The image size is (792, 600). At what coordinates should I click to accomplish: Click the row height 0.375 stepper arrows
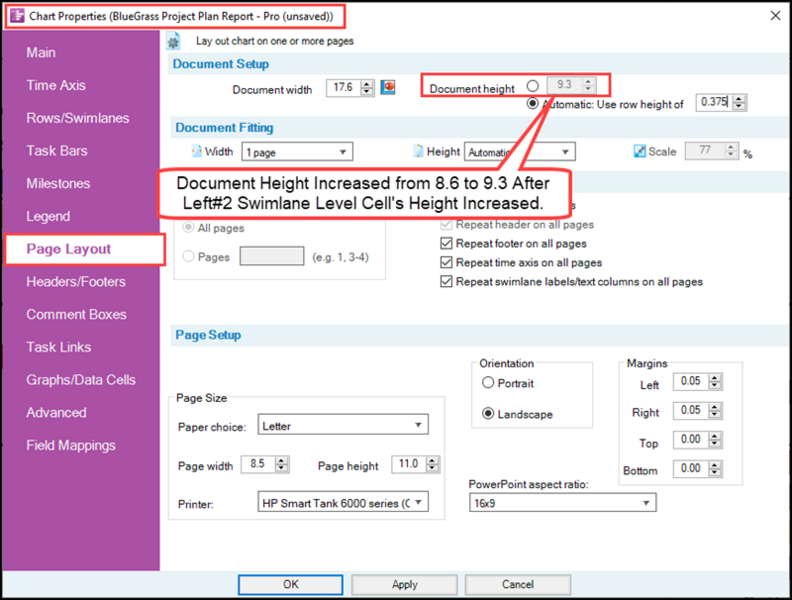point(738,103)
